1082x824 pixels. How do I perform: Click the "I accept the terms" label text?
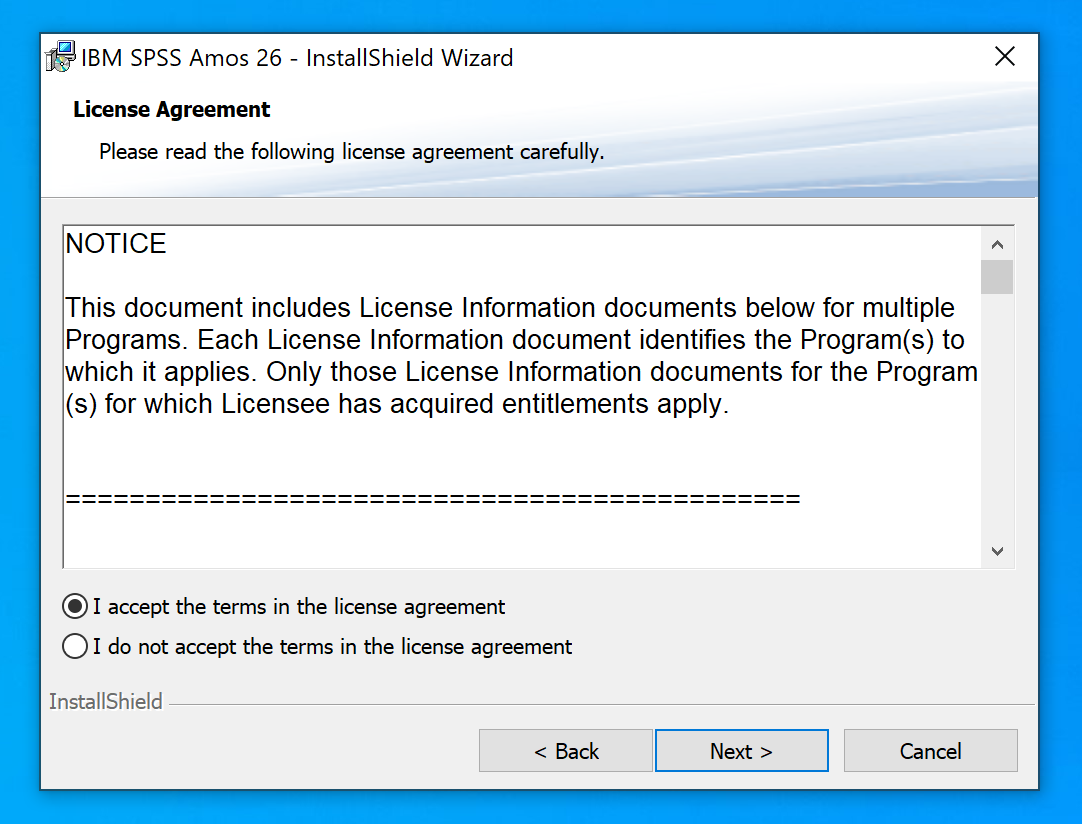(299, 607)
